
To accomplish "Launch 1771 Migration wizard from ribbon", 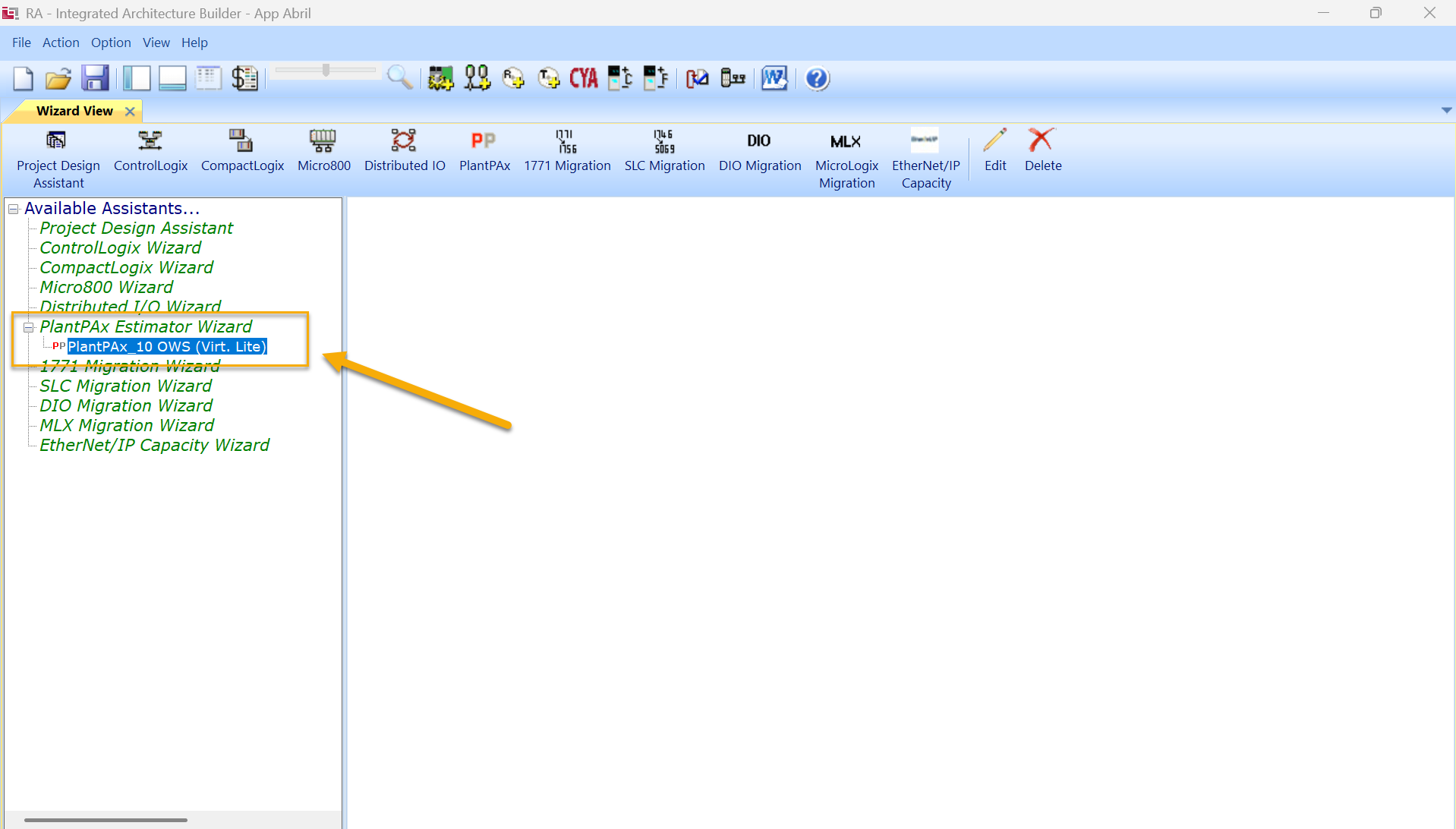I will click(x=567, y=150).
